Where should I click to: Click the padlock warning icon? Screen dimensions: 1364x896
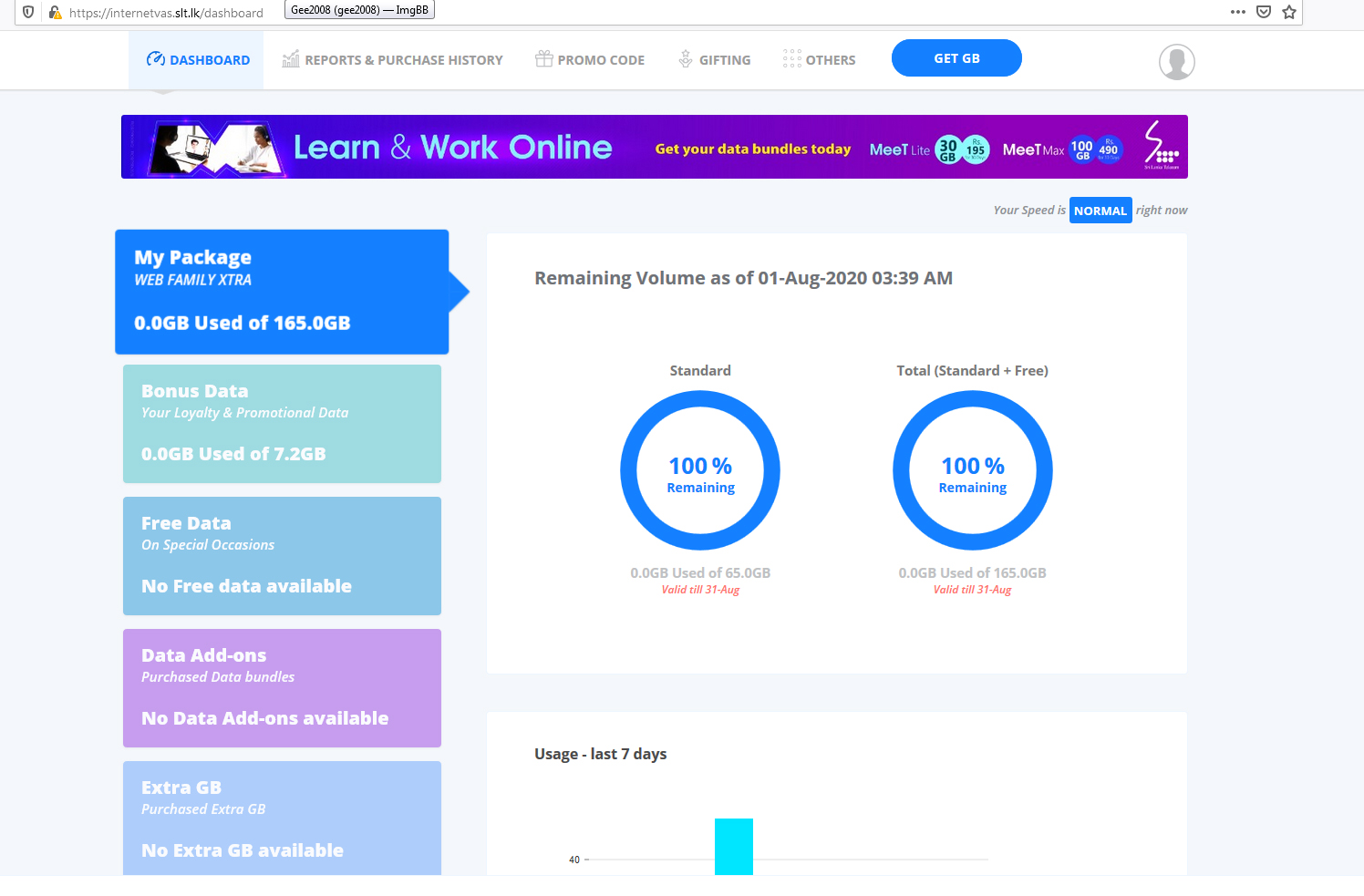click(55, 12)
